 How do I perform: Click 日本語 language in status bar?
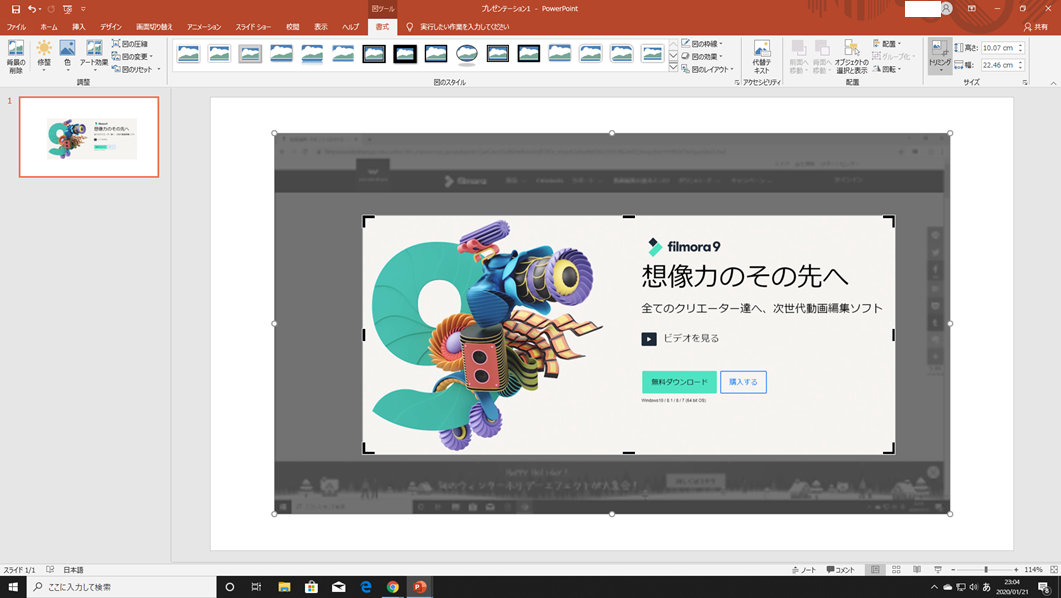click(74, 570)
